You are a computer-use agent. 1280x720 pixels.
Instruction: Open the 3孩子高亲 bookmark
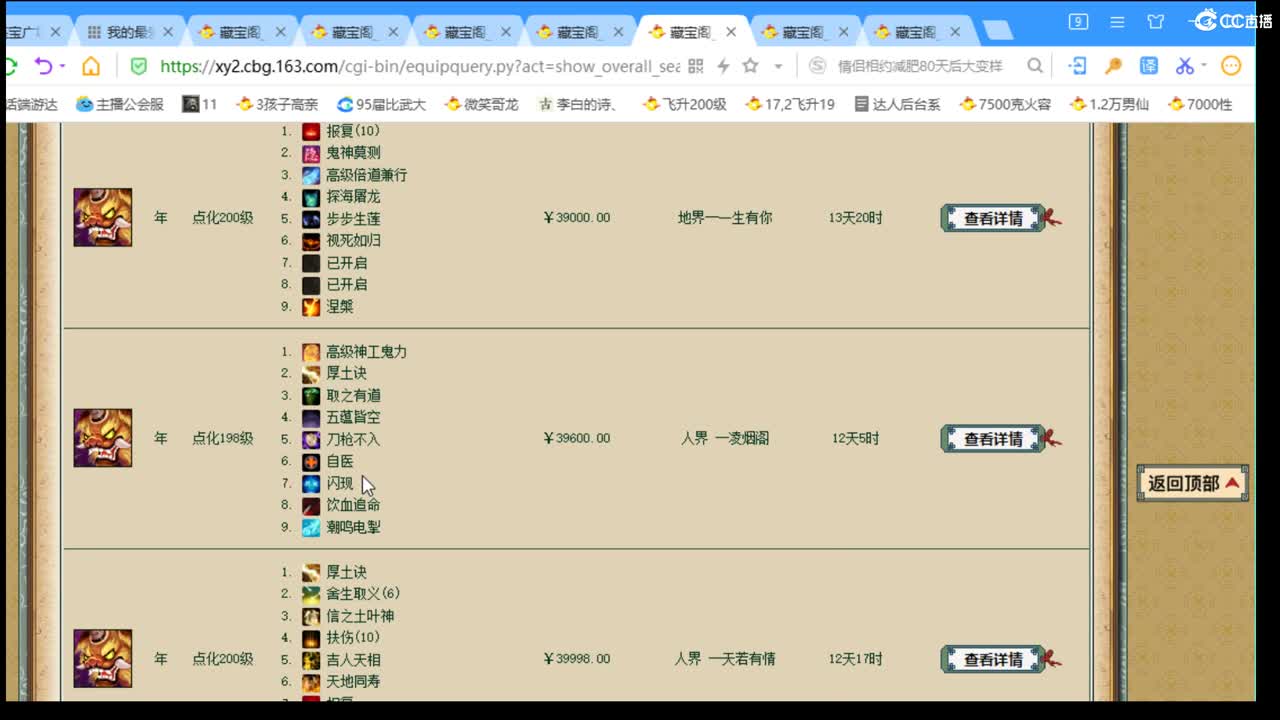coord(277,103)
